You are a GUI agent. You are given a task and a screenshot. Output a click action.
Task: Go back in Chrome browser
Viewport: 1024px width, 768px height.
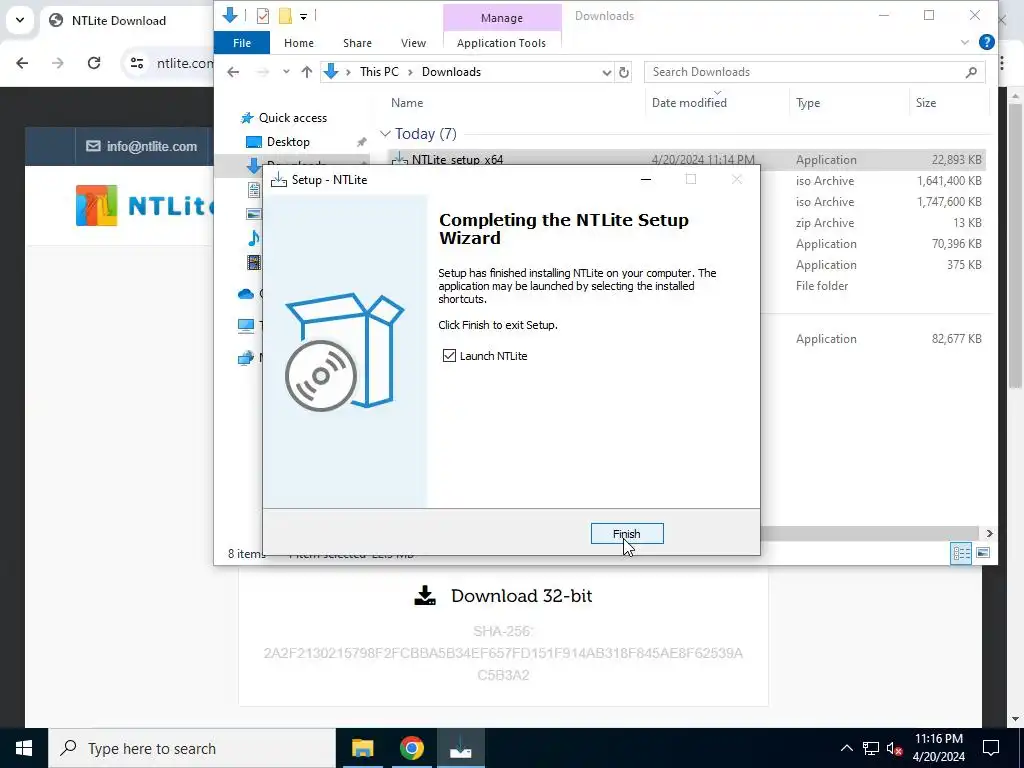(22, 63)
